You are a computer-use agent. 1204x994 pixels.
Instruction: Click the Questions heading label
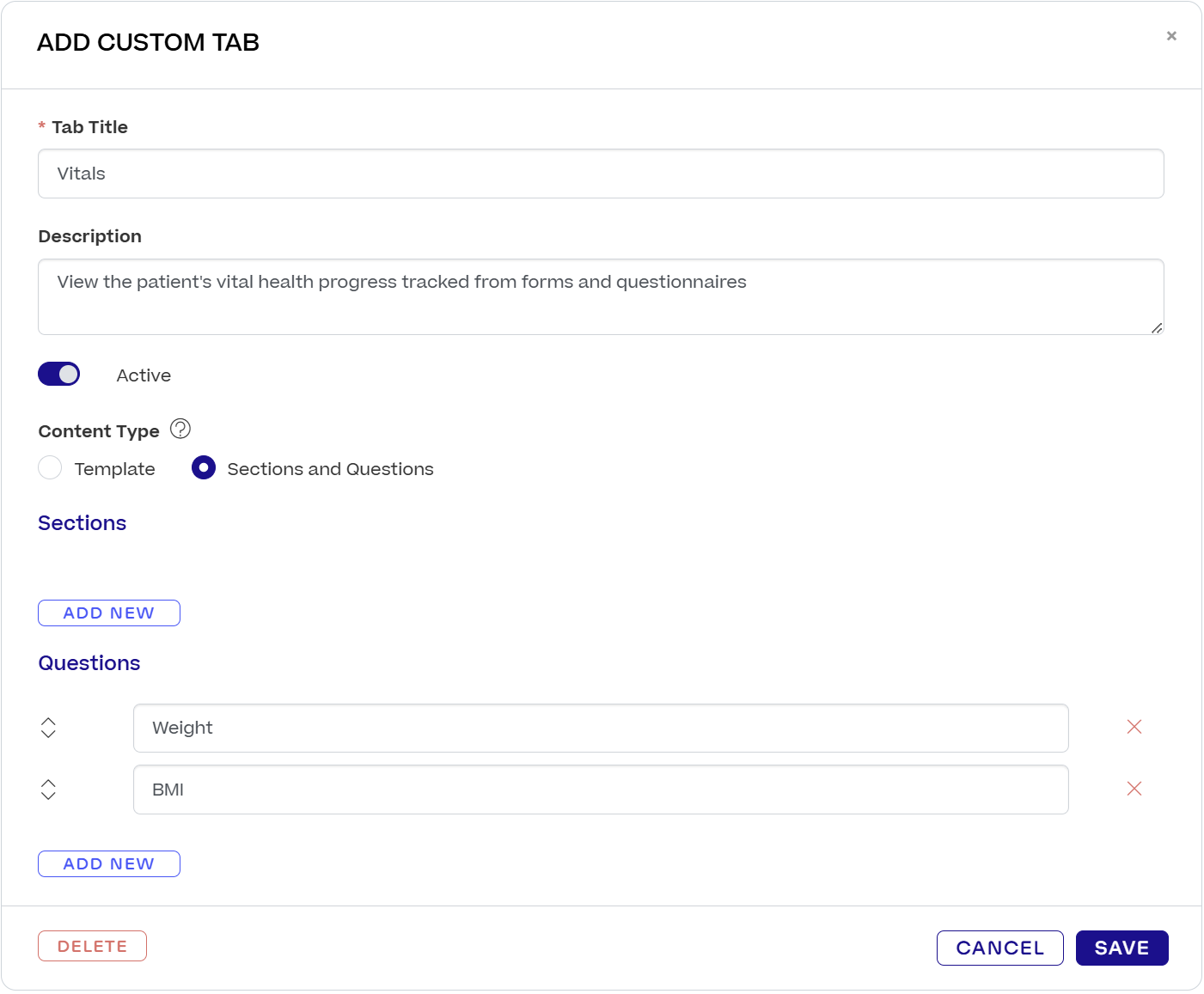[x=89, y=662]
